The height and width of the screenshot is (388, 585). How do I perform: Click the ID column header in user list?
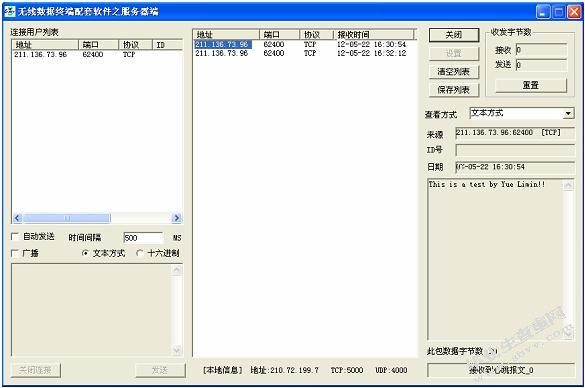[x=167, y=45]
